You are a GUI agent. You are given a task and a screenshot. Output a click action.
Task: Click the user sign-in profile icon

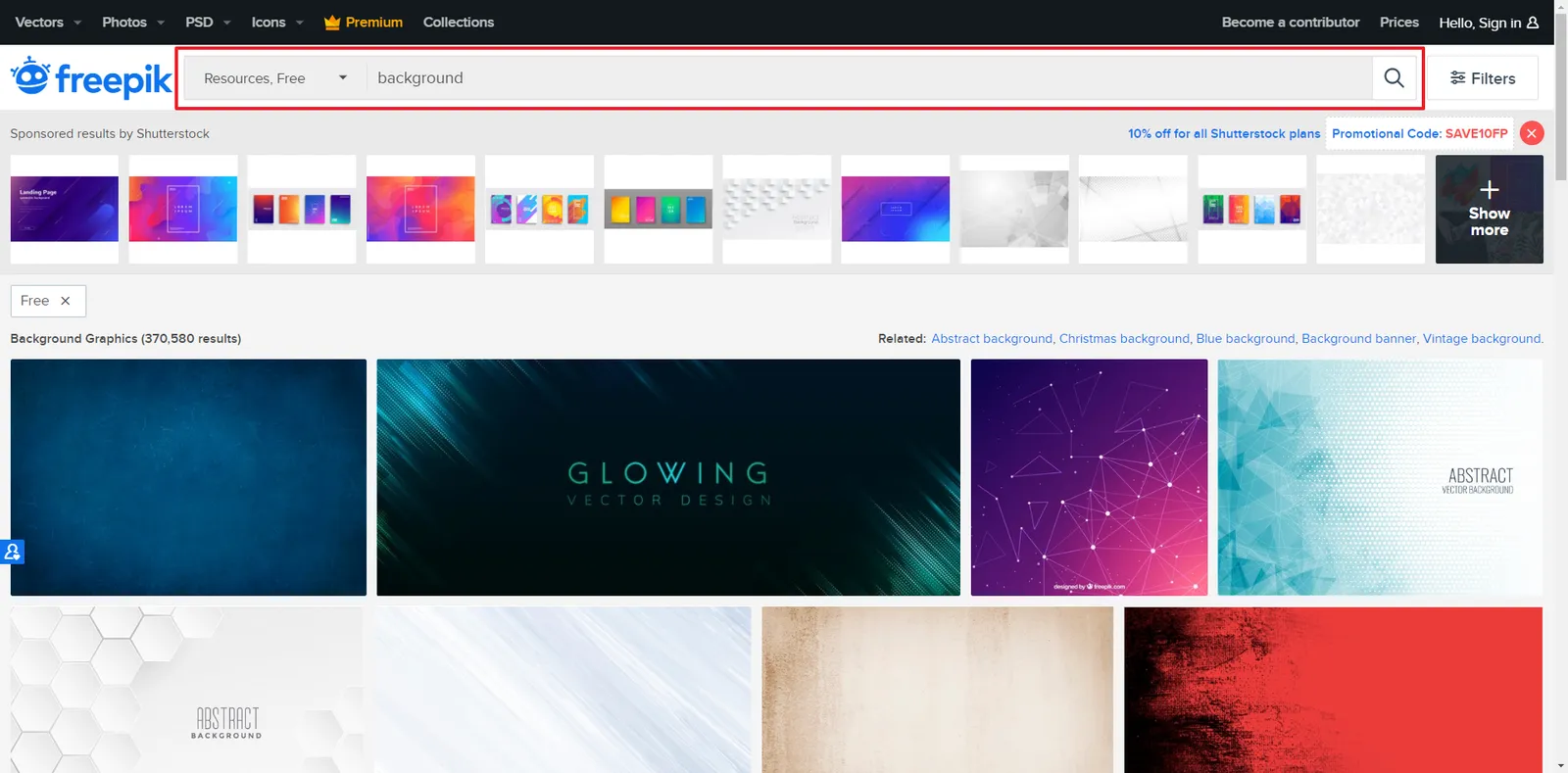pos(1533,23)
